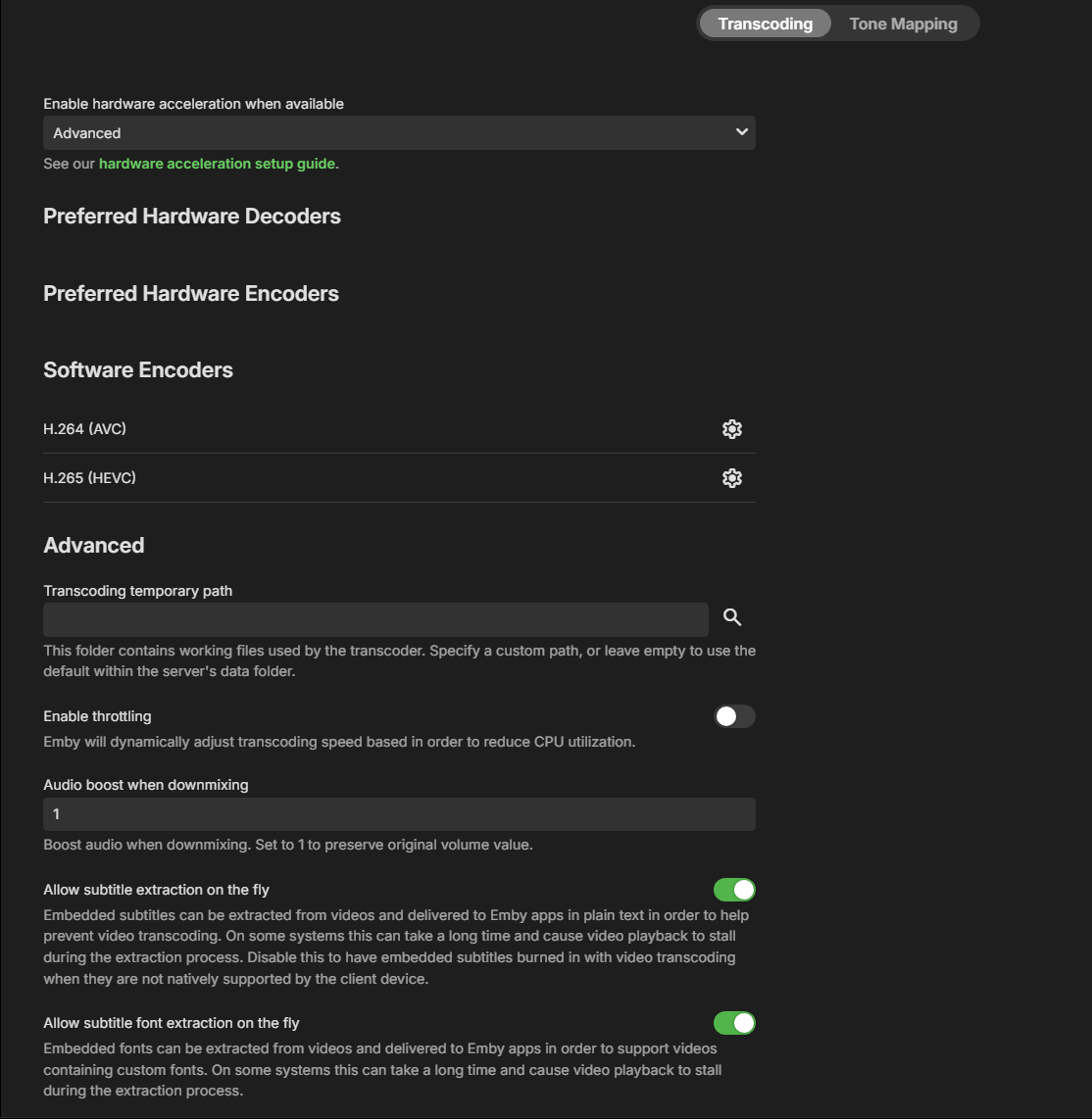
Task: Click the Allow subtitle font extraction label
Action: click(x=172, y=1023)
